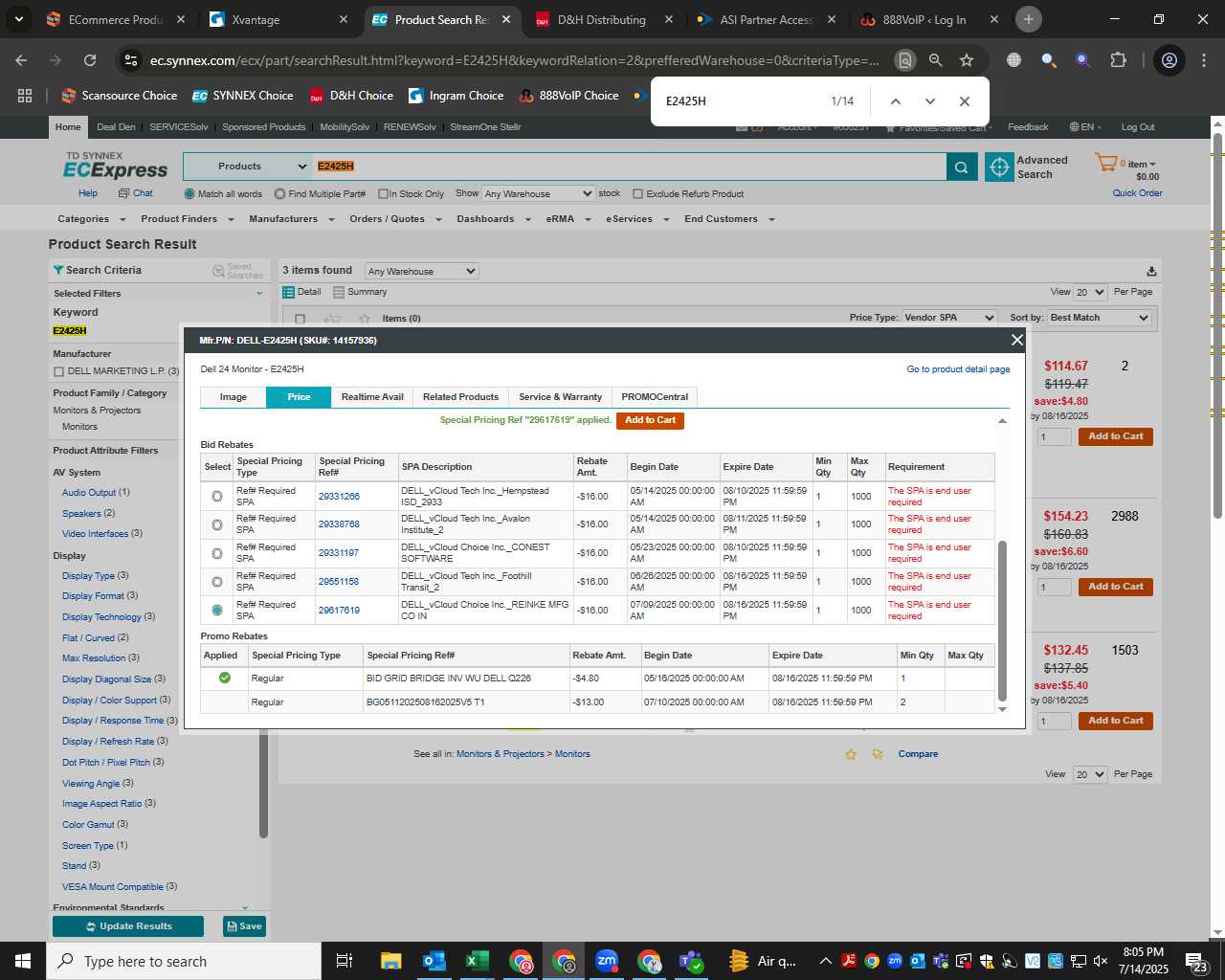Select SPA radio for Ref# 29551158
The width and height of the screenshot is (1225, 980).
217,582
